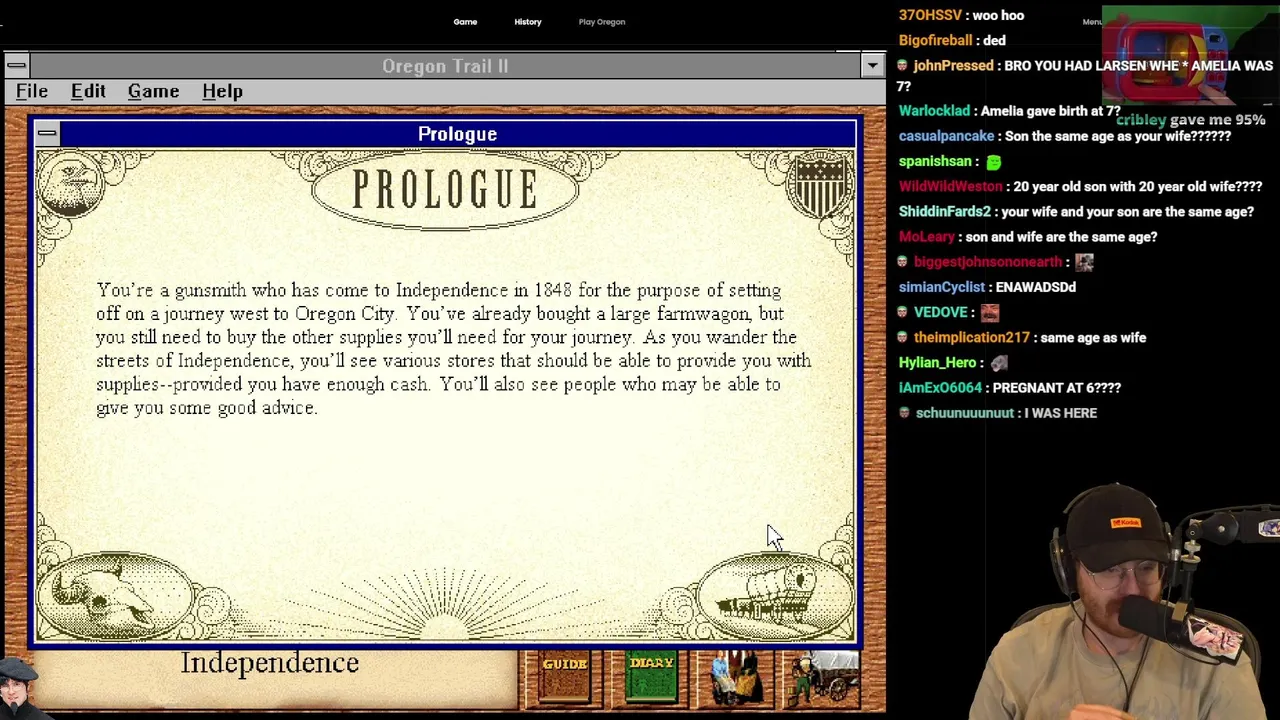Click the emote in biggestjohnsononearth's message
This screenshot has height=720, width=1280.
pyautogui.click(x=1084, y=262)
